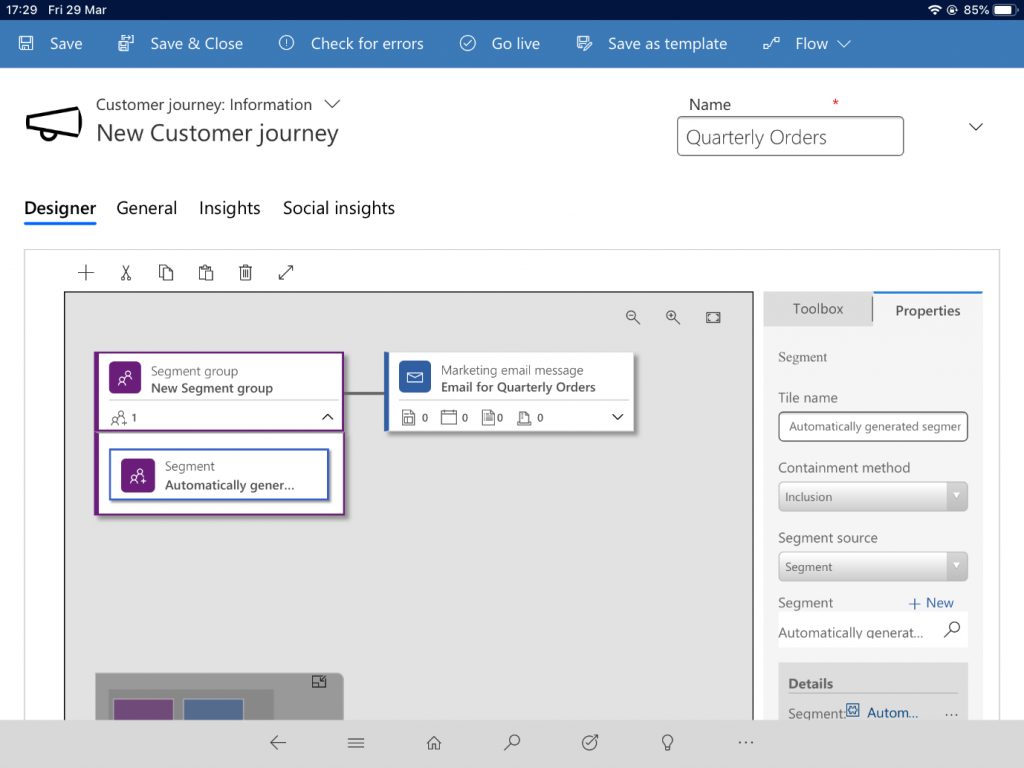Click the Check for errors button

(x=351, y=44)
